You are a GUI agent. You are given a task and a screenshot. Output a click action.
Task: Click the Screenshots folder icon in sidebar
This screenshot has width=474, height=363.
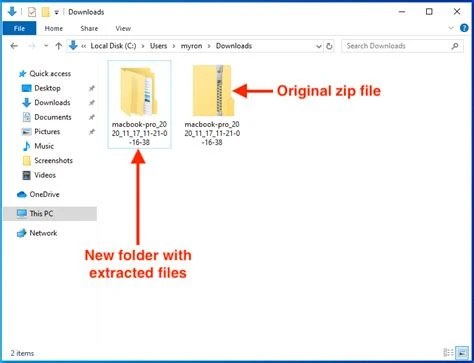pyautogui.click(x=26, y=161)
